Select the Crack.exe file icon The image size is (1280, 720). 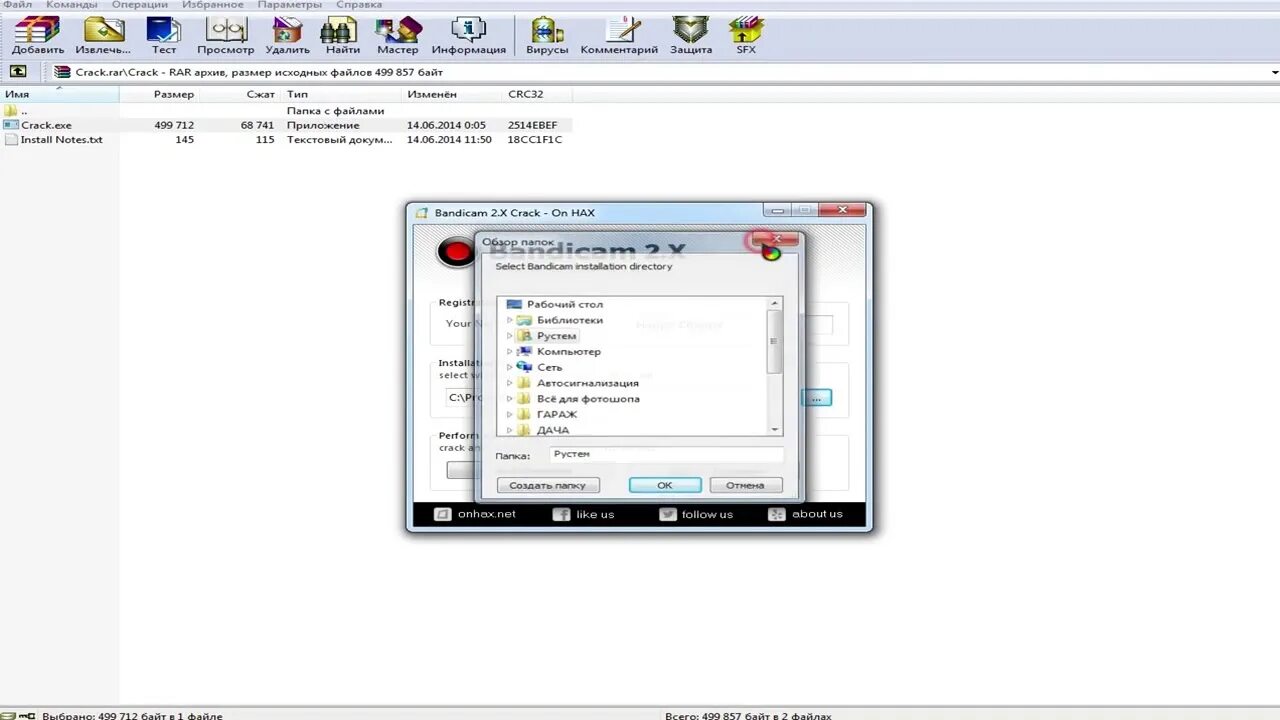(11, 125)
